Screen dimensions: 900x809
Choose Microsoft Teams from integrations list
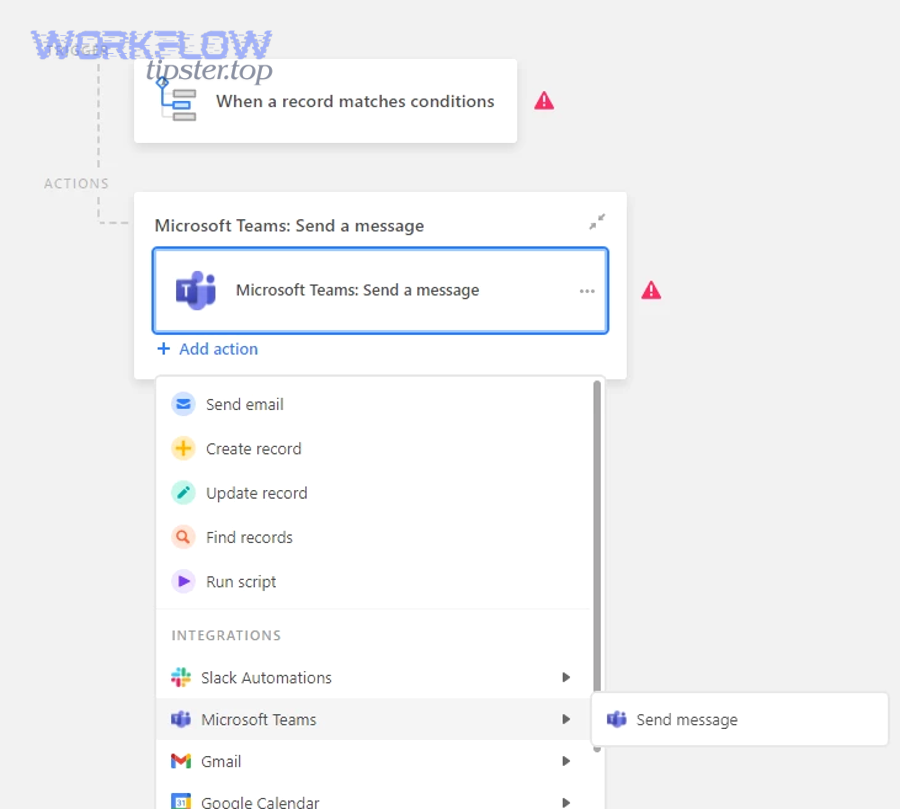click(259, 719)
